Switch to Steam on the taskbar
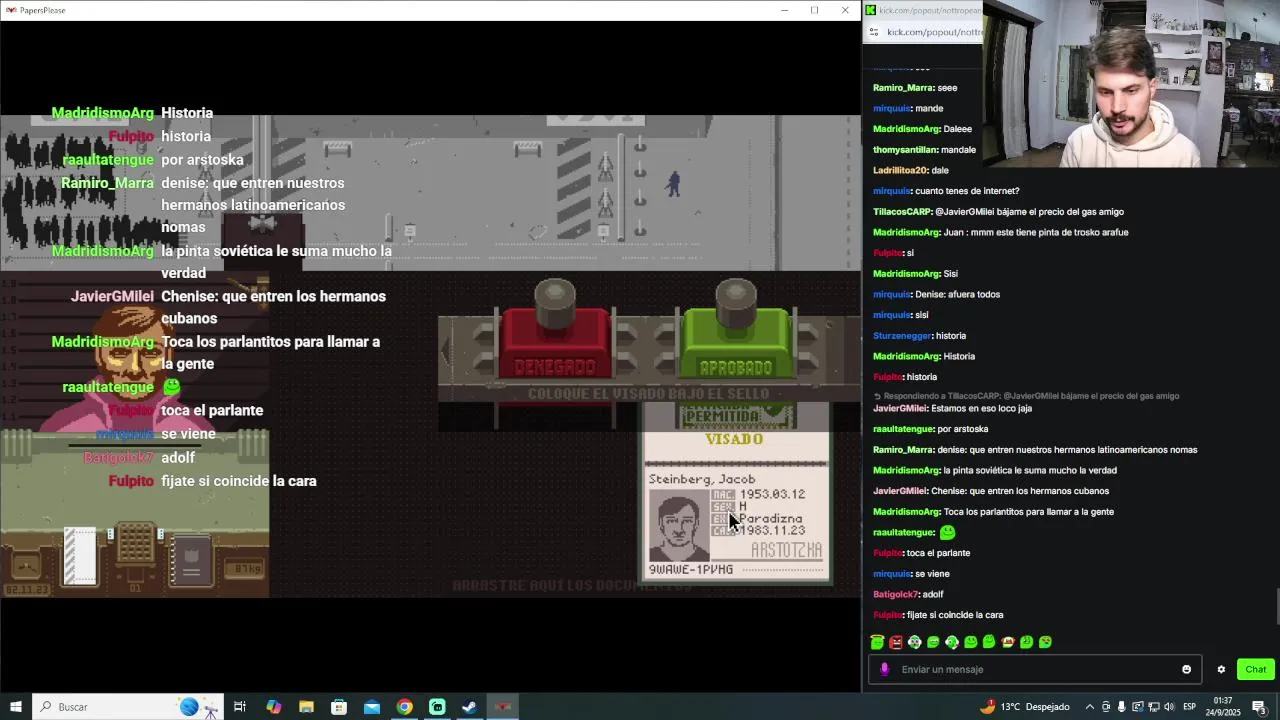Image resolution: width=1280 pixels, height=720 pixels. tap(469, 707)
